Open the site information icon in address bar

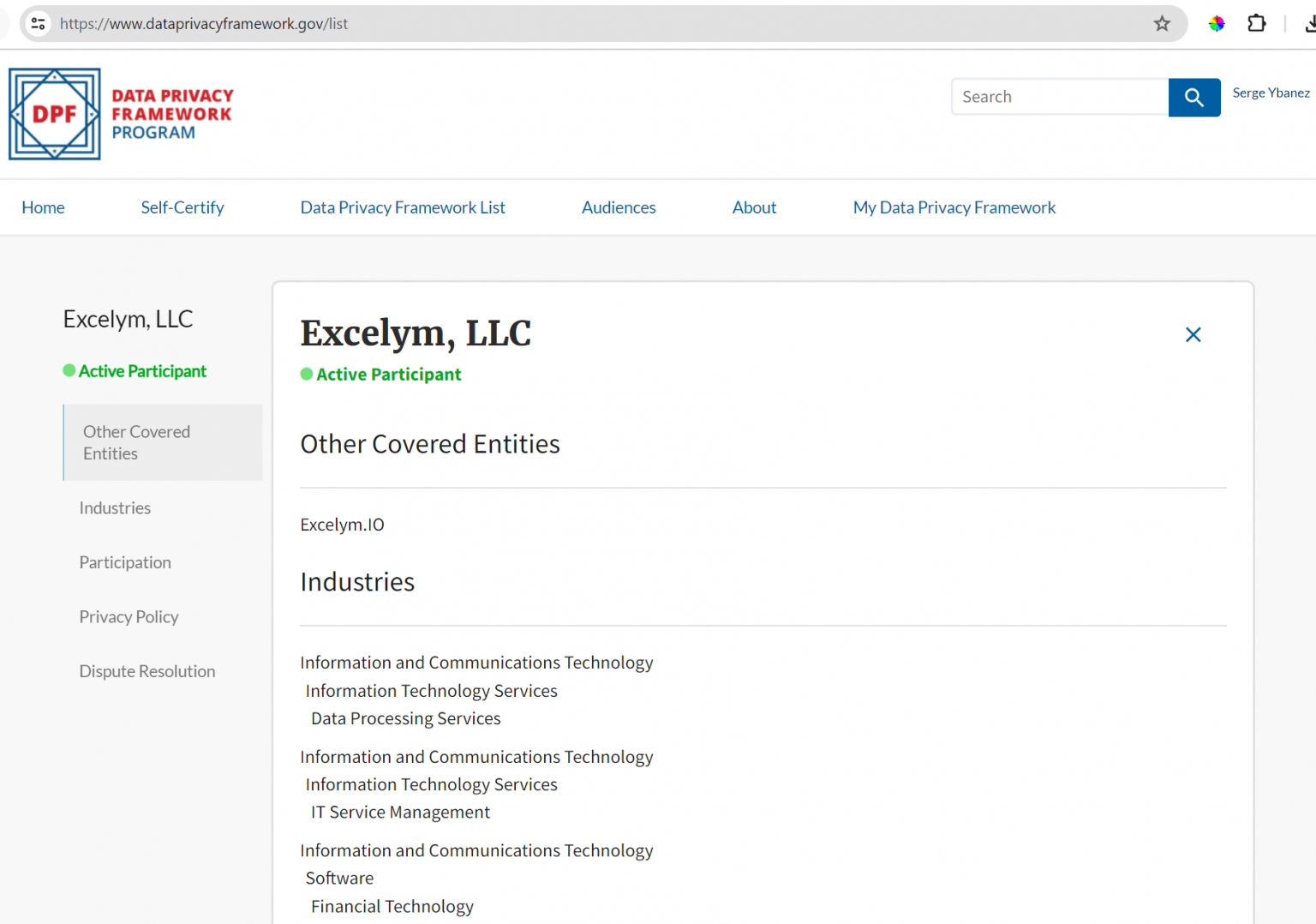click(39, 24)
